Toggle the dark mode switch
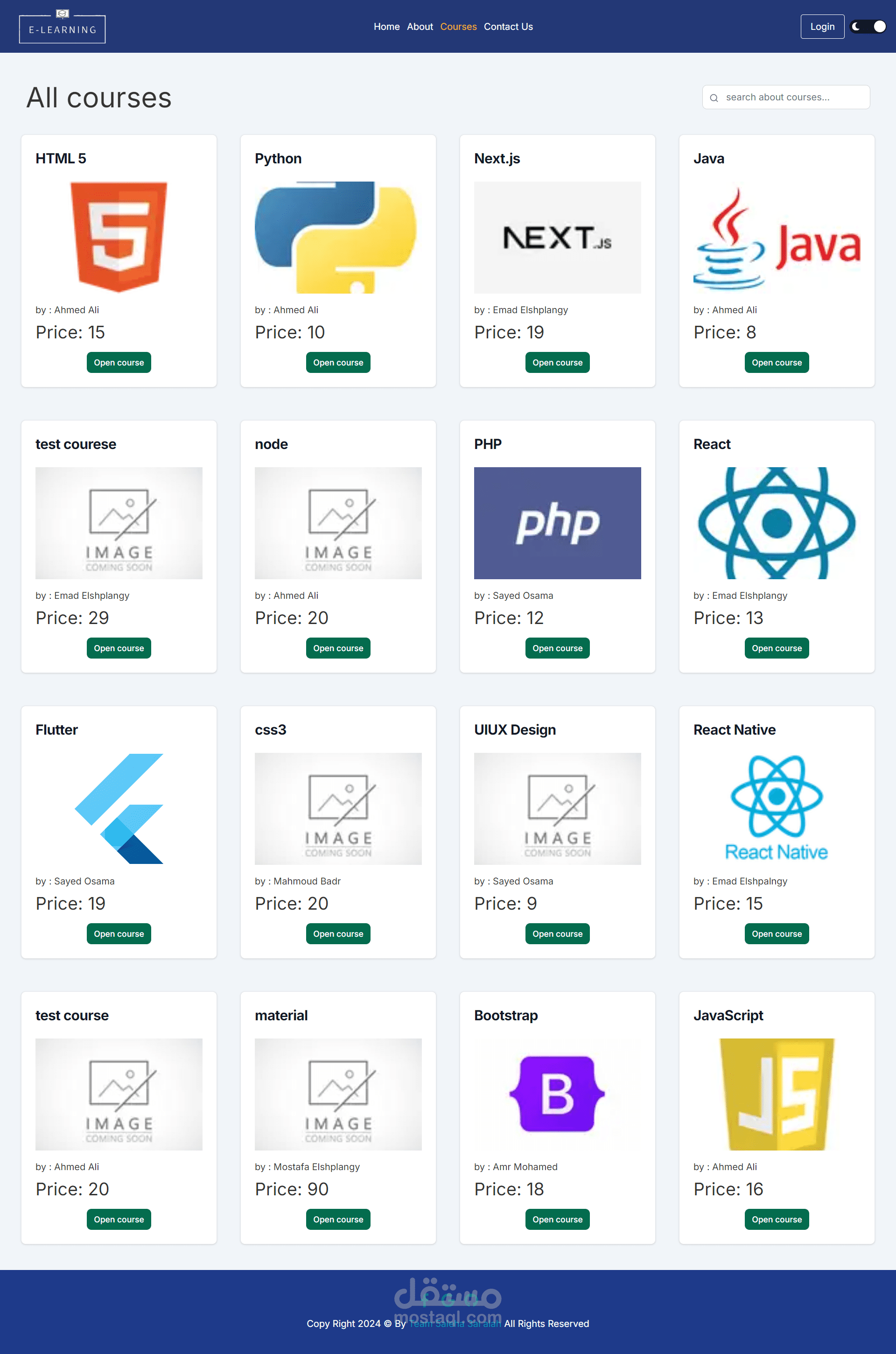Screen dimensions: 896x1354 pyautogui.click(x=868, y=26)
